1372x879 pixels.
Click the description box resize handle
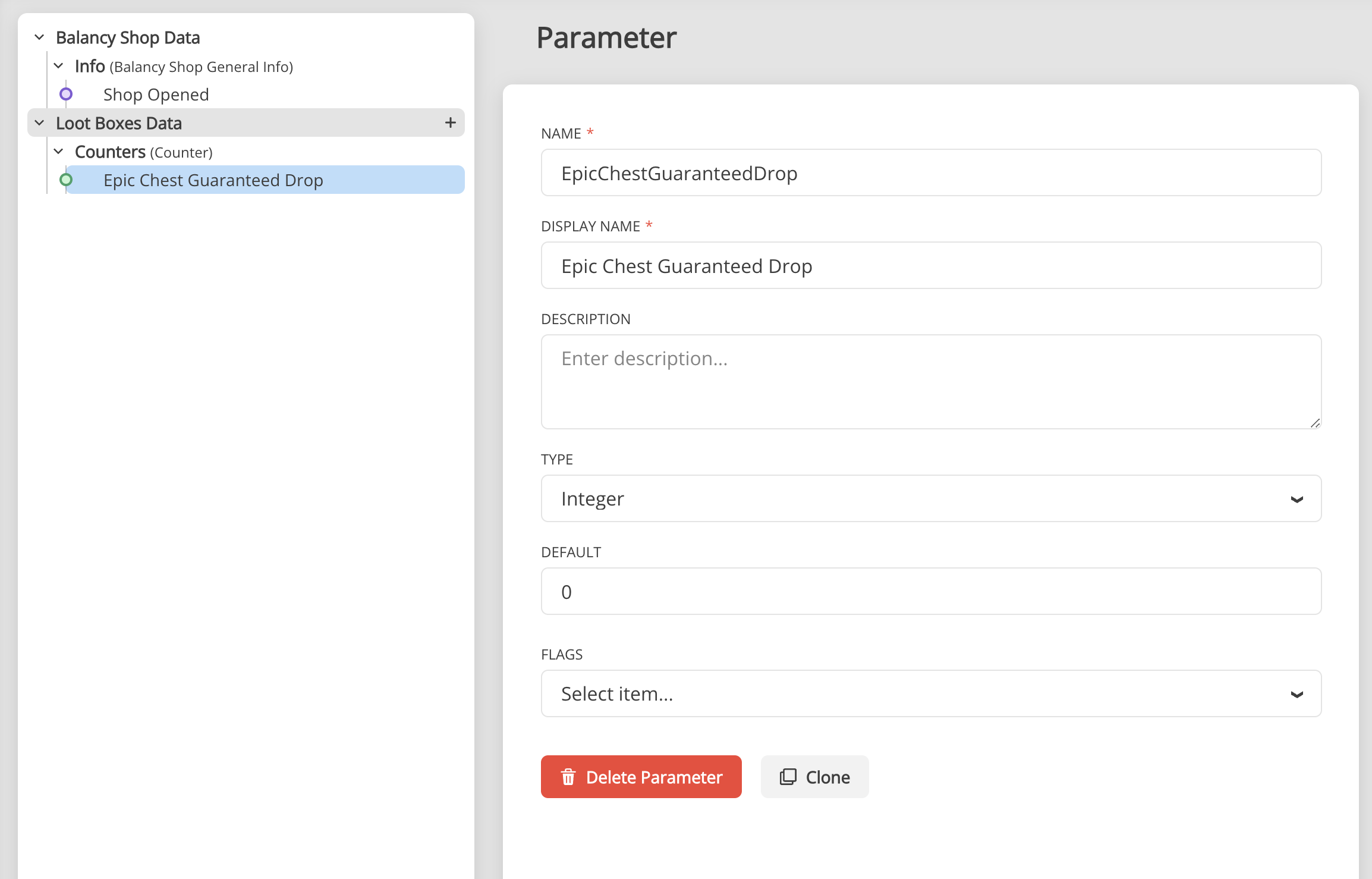tap(1315, 423)
